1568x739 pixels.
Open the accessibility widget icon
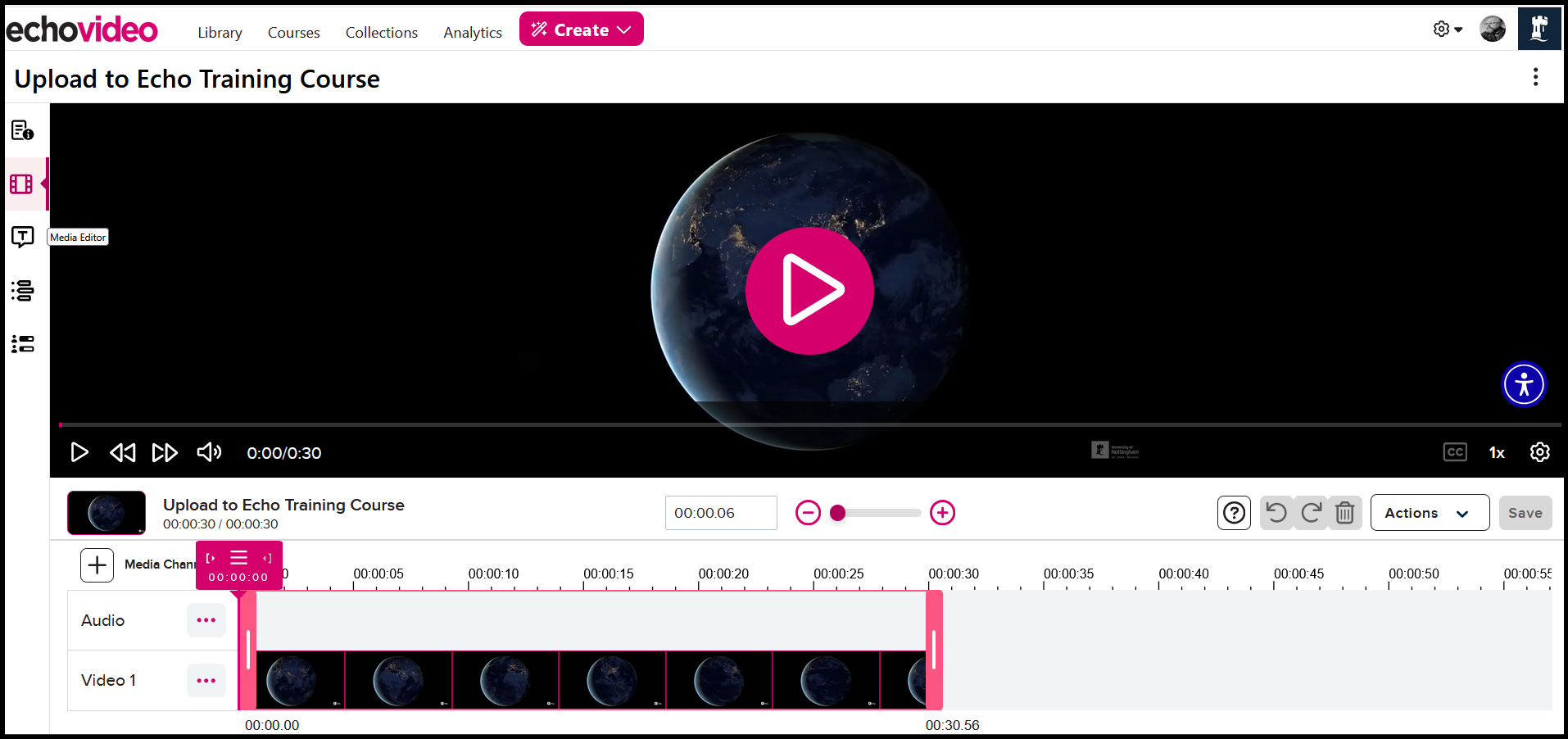1524,384
